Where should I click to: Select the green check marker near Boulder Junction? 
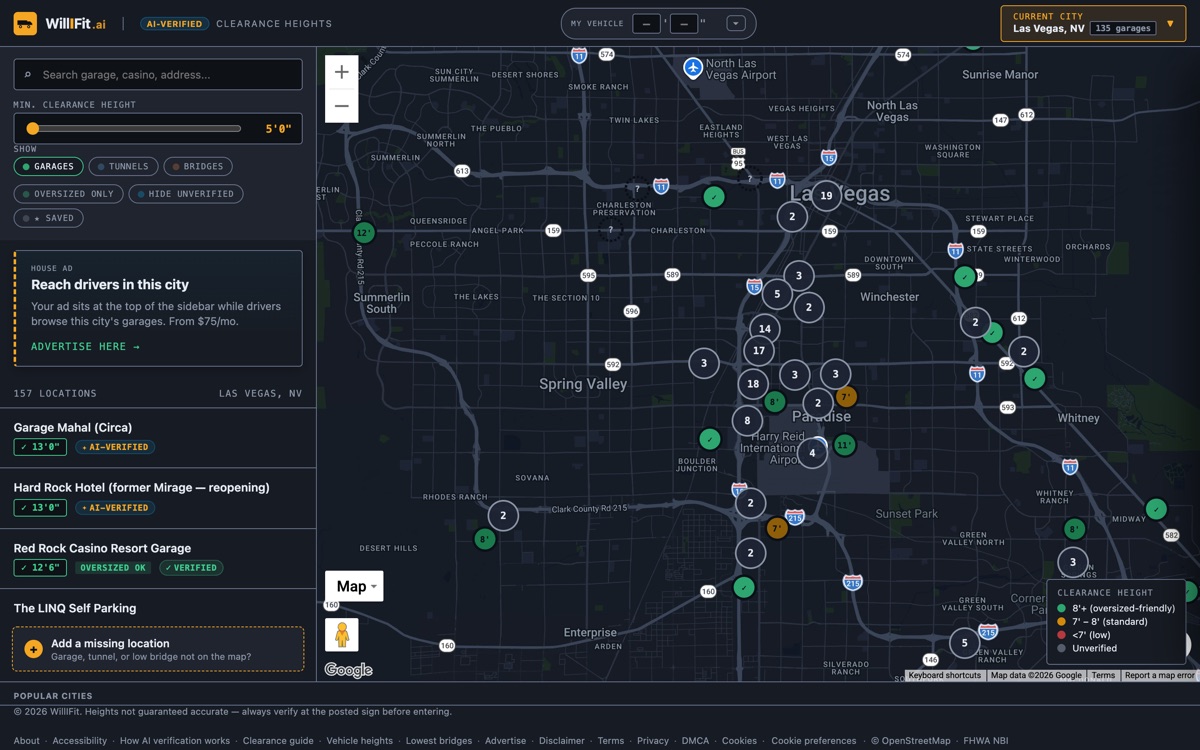[x=710, y=438]
